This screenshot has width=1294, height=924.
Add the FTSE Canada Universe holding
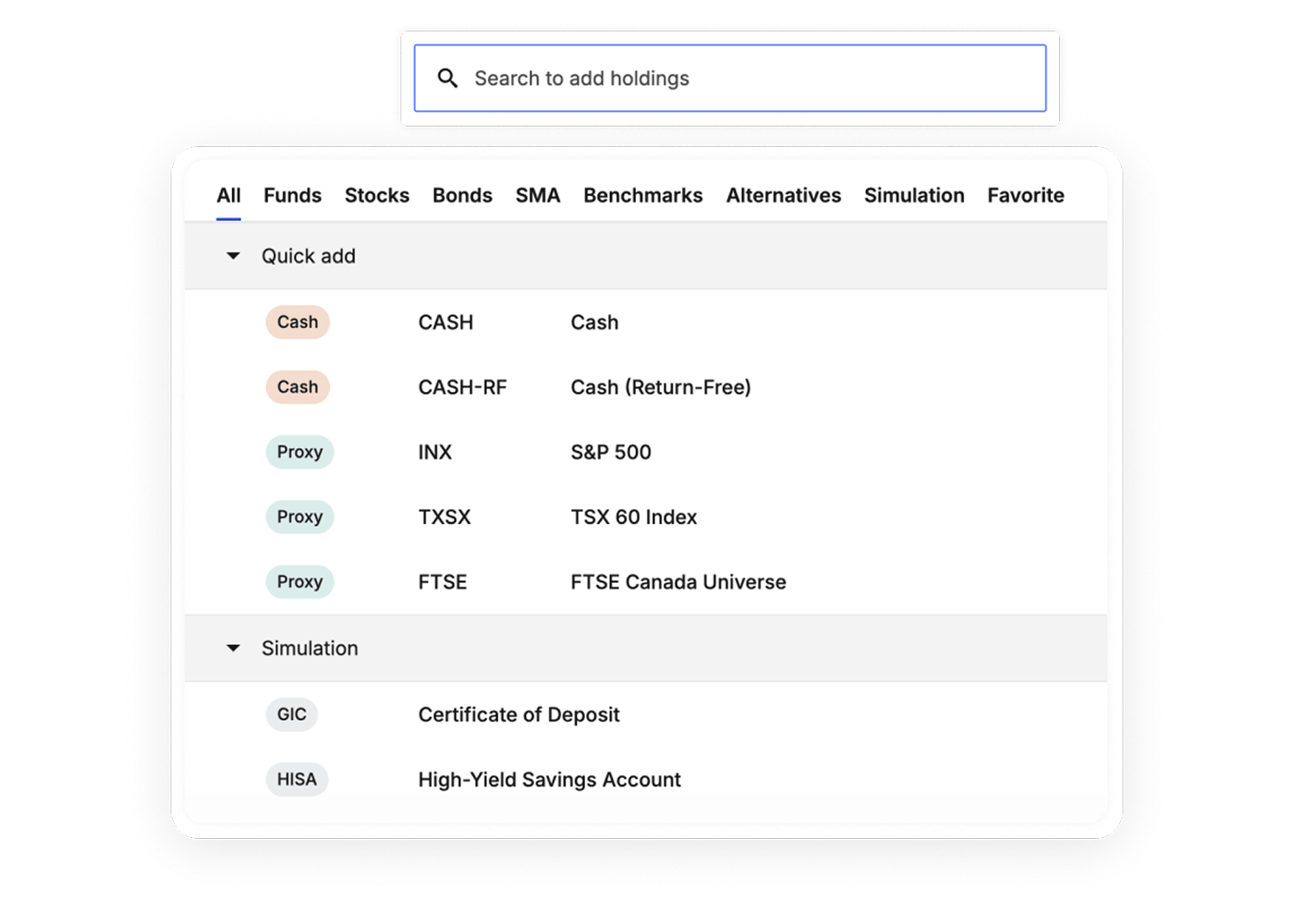tap(678, 582)
